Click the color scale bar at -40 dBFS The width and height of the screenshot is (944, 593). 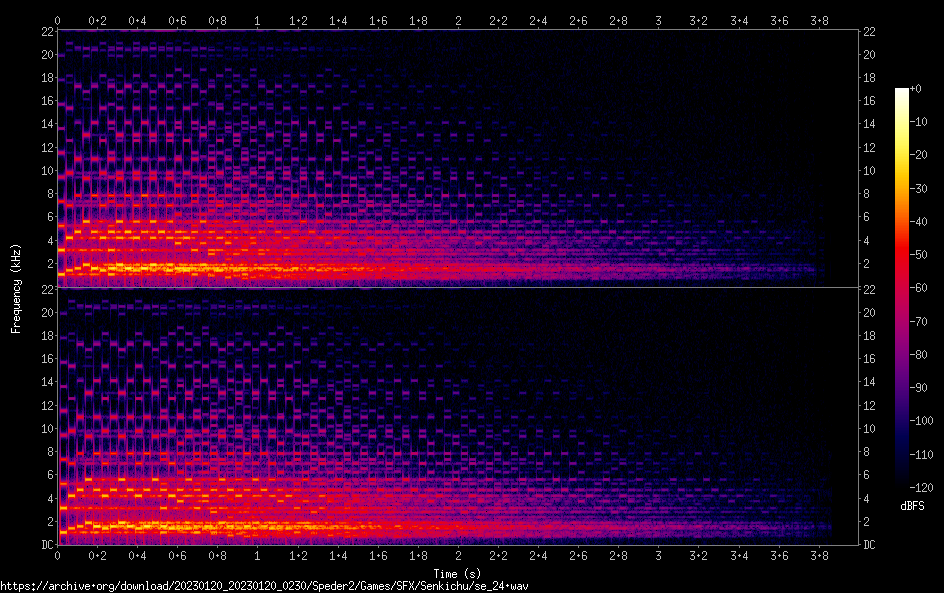pos(902,222)
